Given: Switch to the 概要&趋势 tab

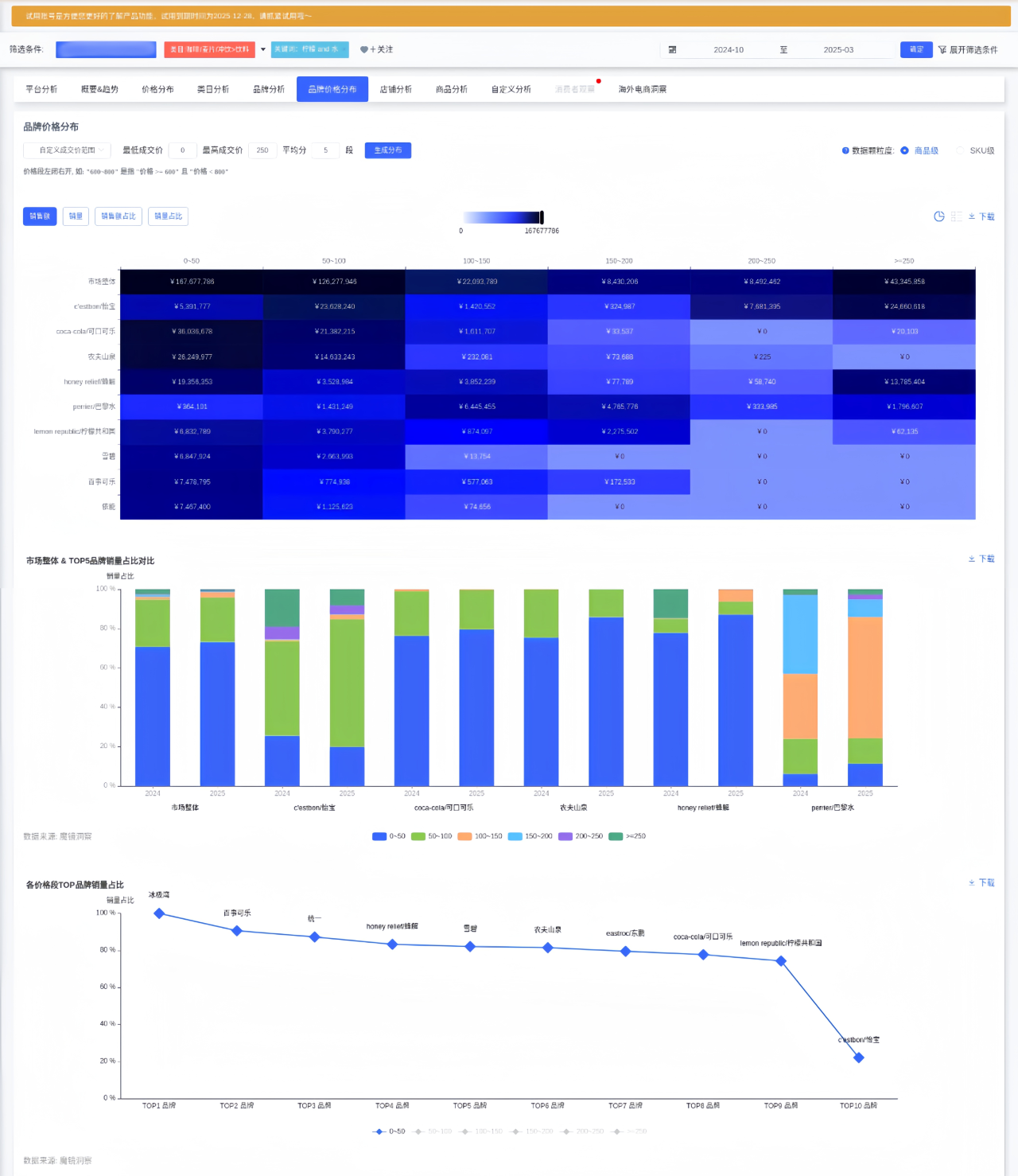Looking at the screenshot, I should point(99,89).
